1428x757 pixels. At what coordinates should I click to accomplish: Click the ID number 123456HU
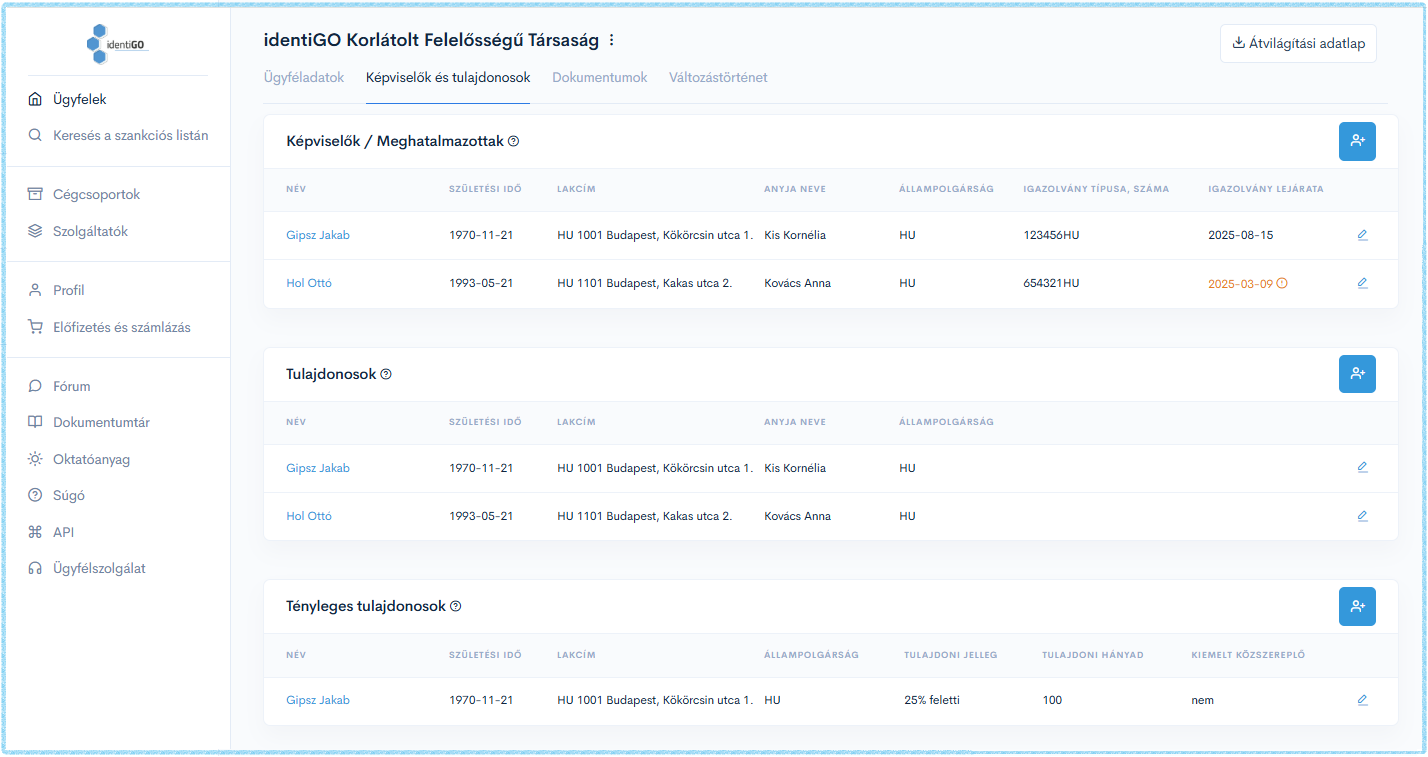click(x=1051, y=235)
